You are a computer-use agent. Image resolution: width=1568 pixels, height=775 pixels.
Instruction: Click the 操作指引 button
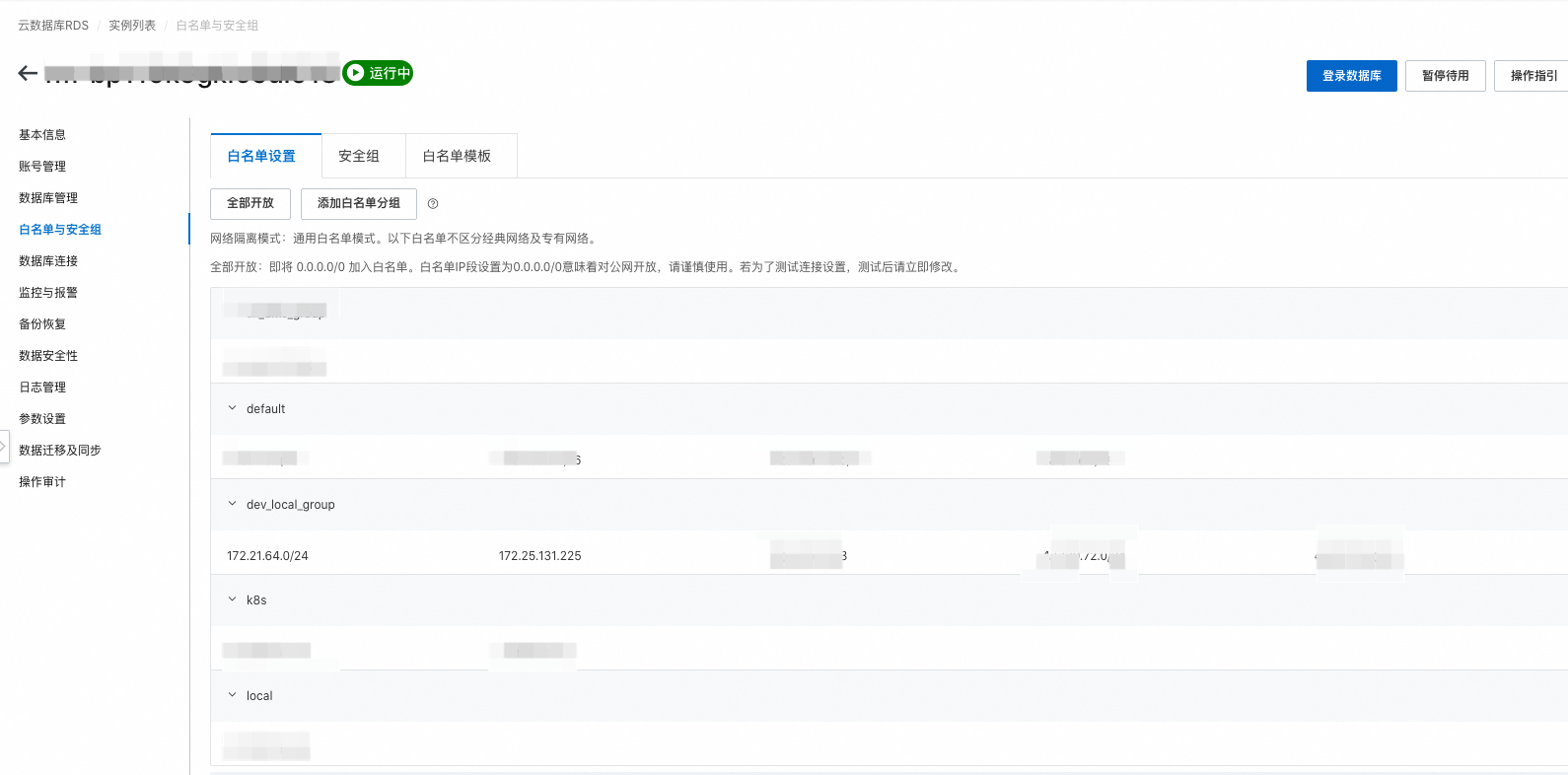click(x=1533, y=76)
